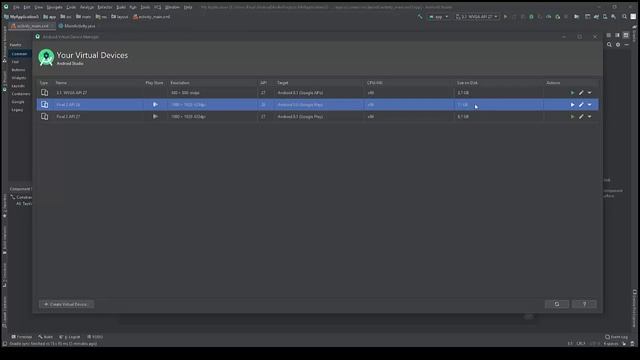
Task: Open the 3.3 WVGA API 27 device selector dropdown
Action: pyautogui.click(x=476, y=17)
